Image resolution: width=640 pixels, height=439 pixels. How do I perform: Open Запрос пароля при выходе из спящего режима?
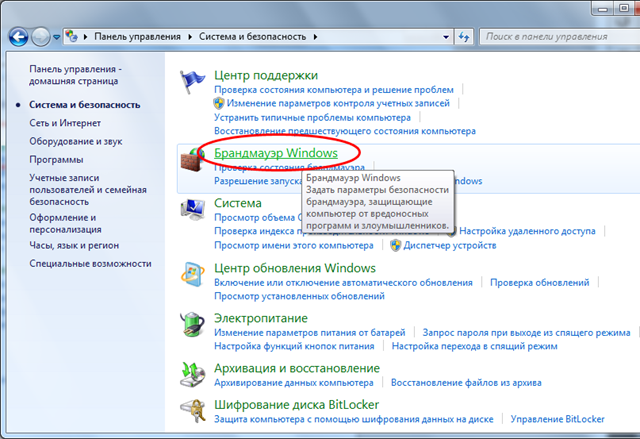point(527,333)
